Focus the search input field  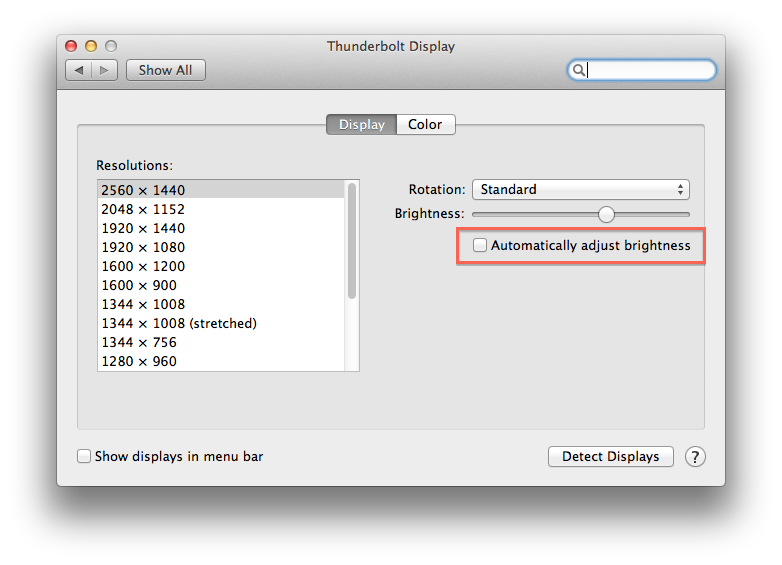642,70
